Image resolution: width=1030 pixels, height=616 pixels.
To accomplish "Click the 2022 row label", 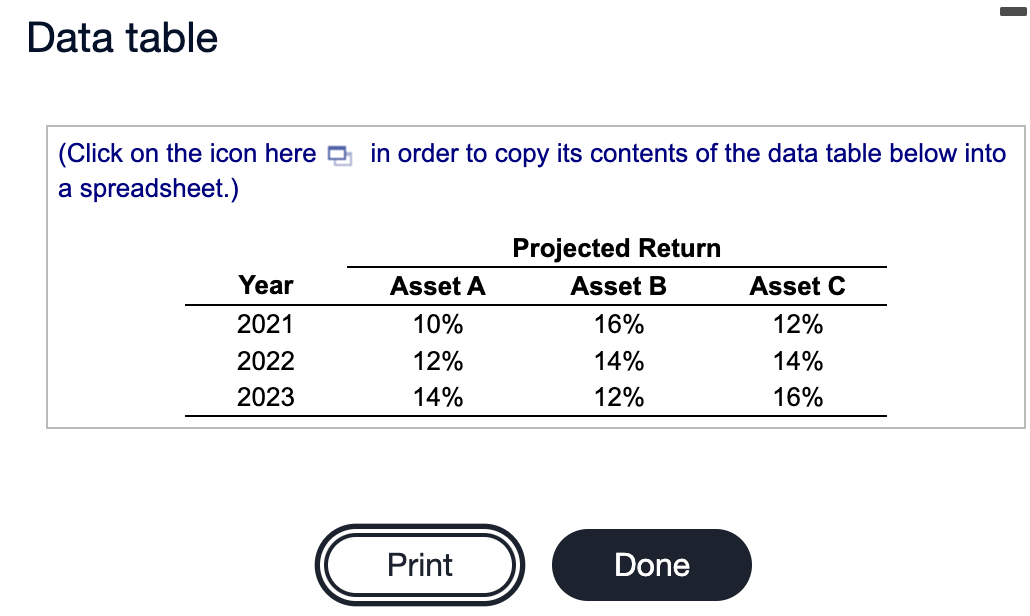I will [x=265, y=360].
